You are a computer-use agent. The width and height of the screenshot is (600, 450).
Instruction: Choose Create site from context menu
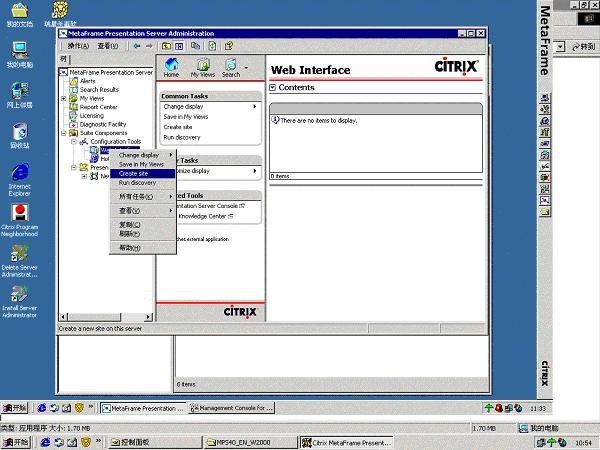(143, 173)
